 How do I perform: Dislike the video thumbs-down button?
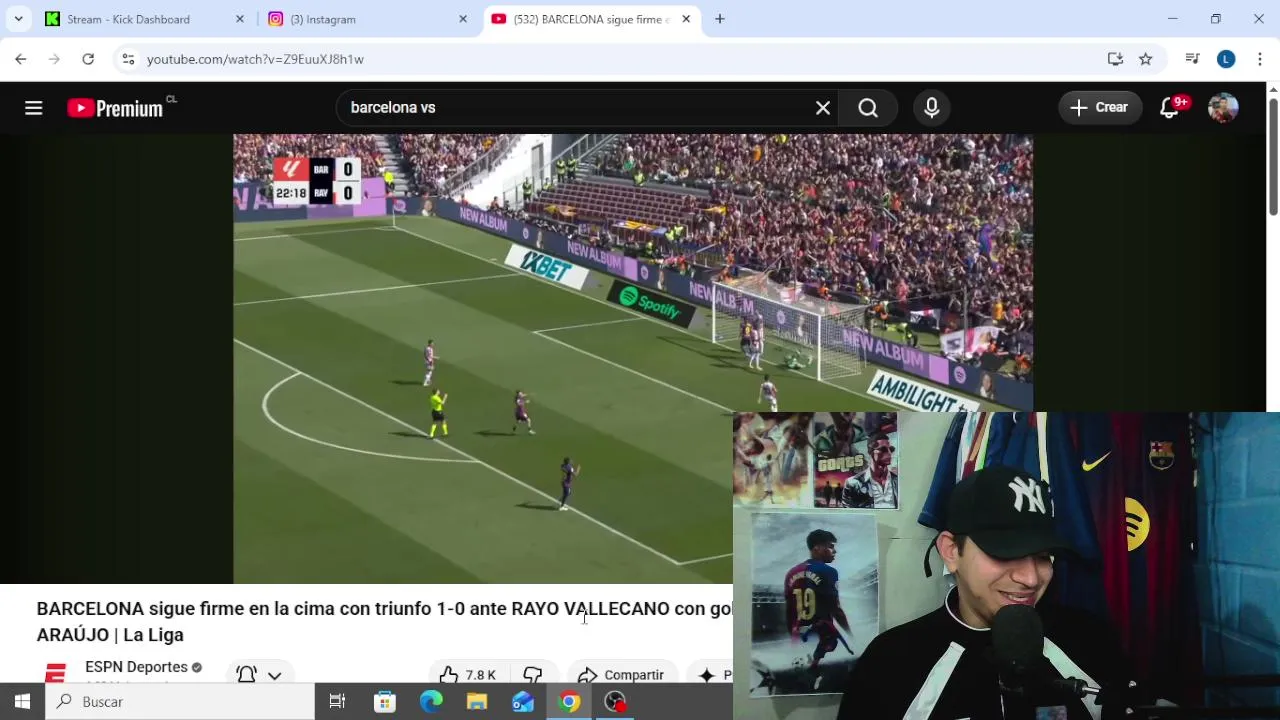point(533,674)
